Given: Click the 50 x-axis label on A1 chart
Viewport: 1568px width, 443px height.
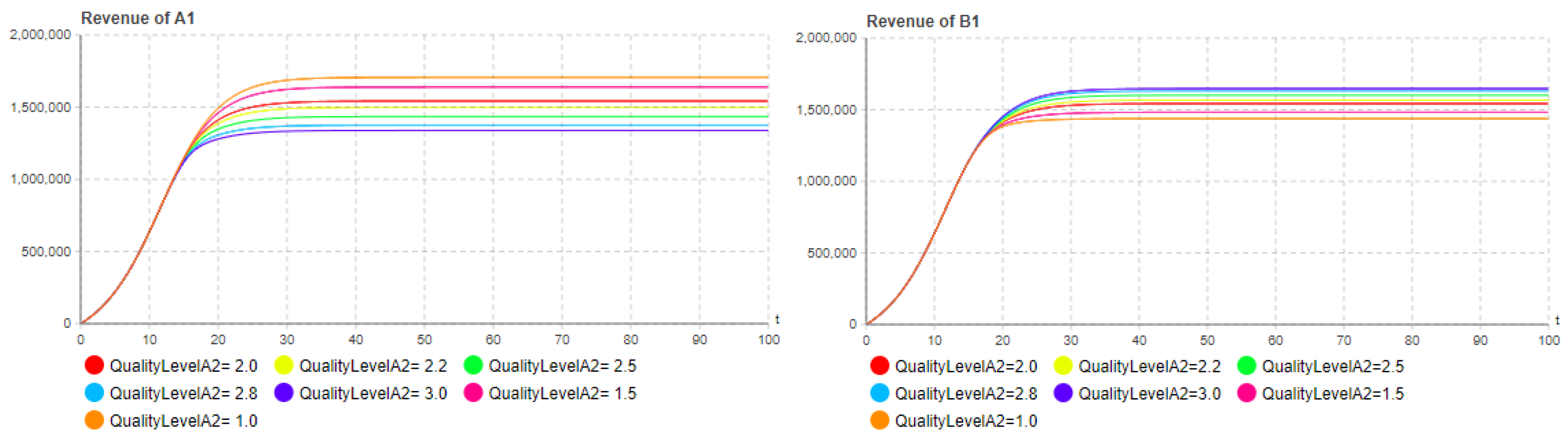Looking at the screenshot, I should (424, 339).
